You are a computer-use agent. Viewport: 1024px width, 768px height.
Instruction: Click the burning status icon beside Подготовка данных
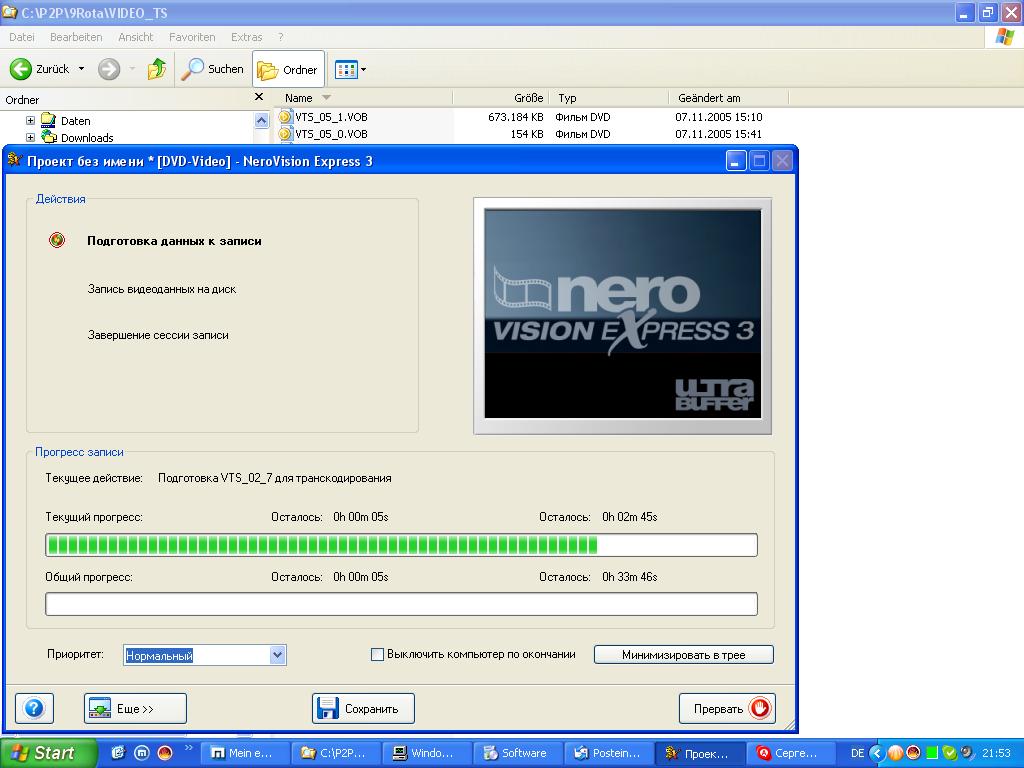(57, 240)
